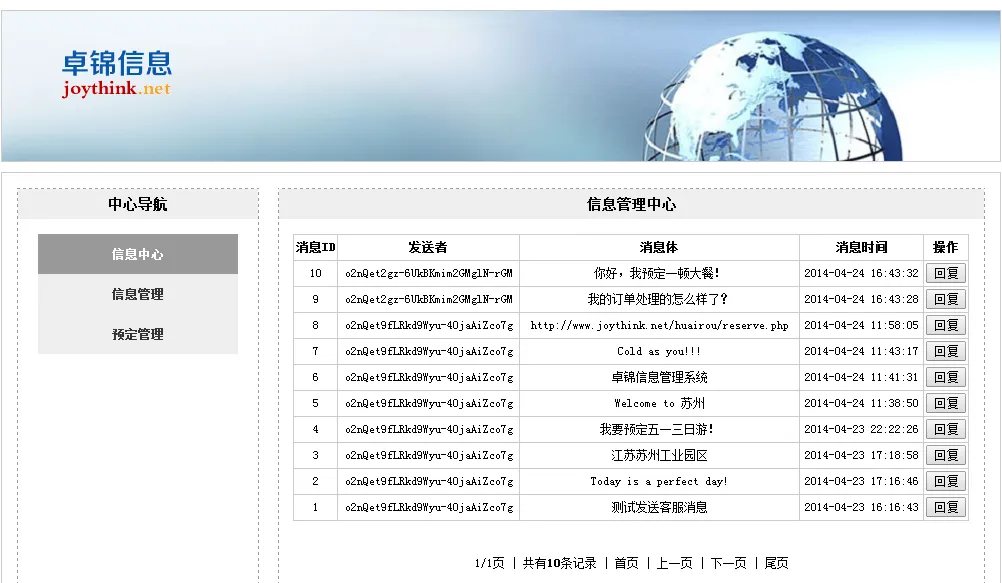Click timestamp 2014-04-23 17:16:46

861,481
